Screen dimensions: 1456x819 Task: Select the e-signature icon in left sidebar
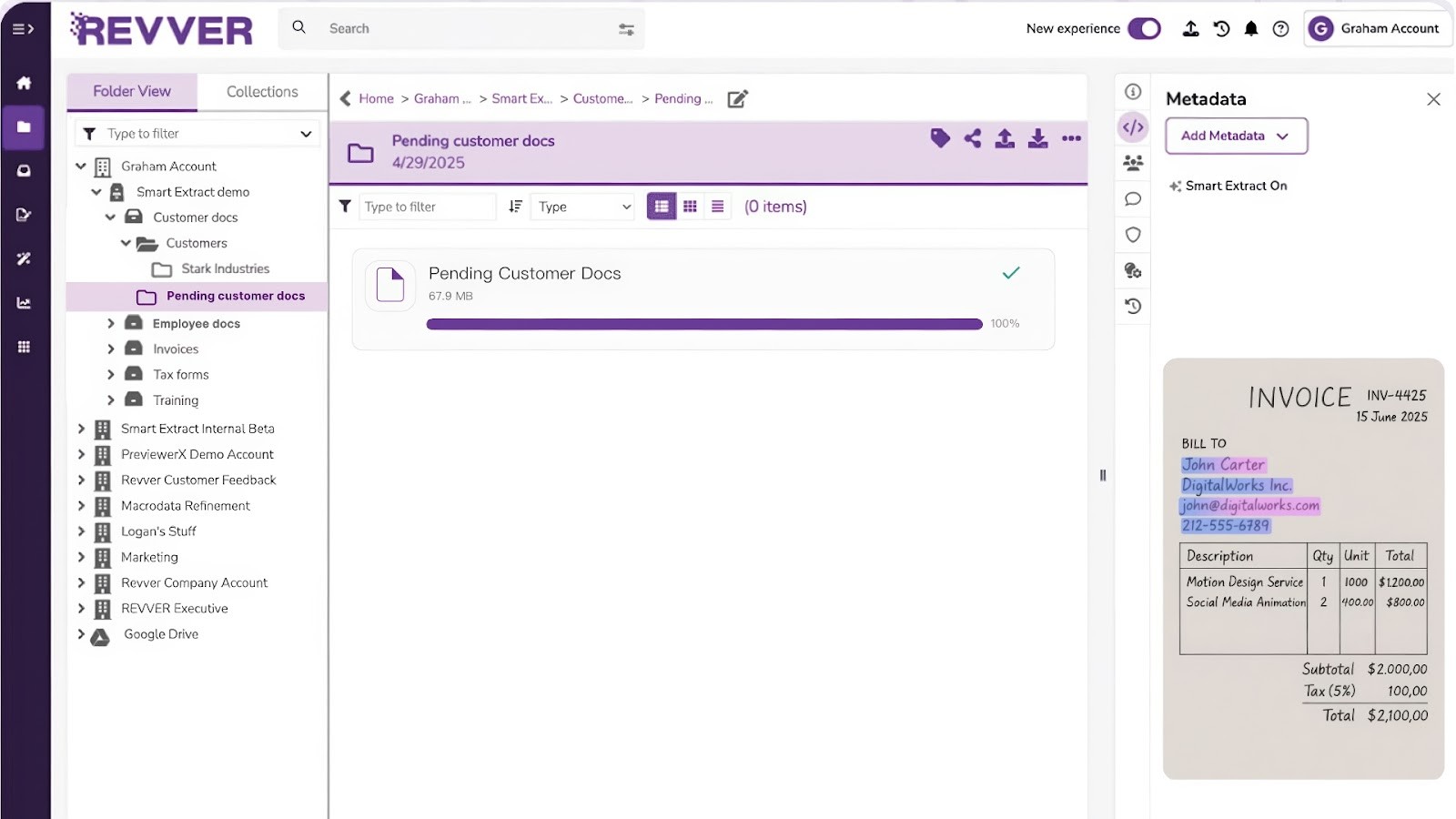[x=25, y=215]
